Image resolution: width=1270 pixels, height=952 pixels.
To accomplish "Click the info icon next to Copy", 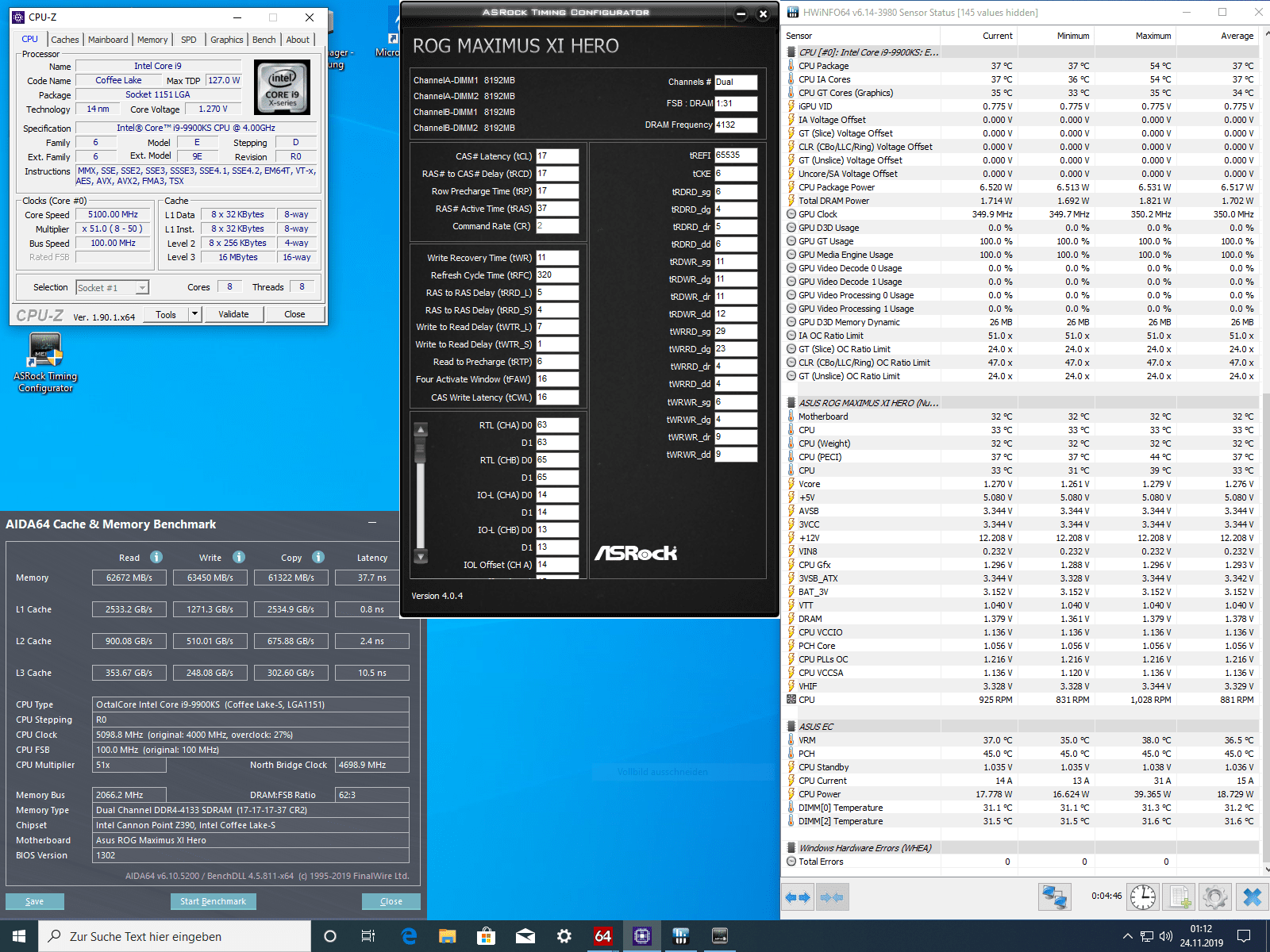I will tap(318, 557).
